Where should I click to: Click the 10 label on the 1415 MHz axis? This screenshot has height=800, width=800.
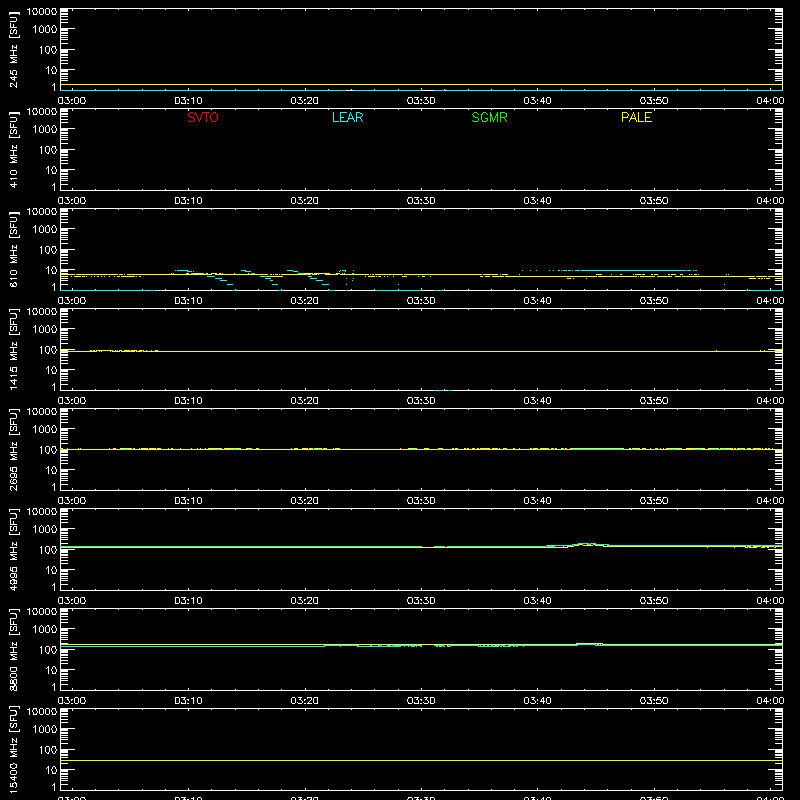51,370
